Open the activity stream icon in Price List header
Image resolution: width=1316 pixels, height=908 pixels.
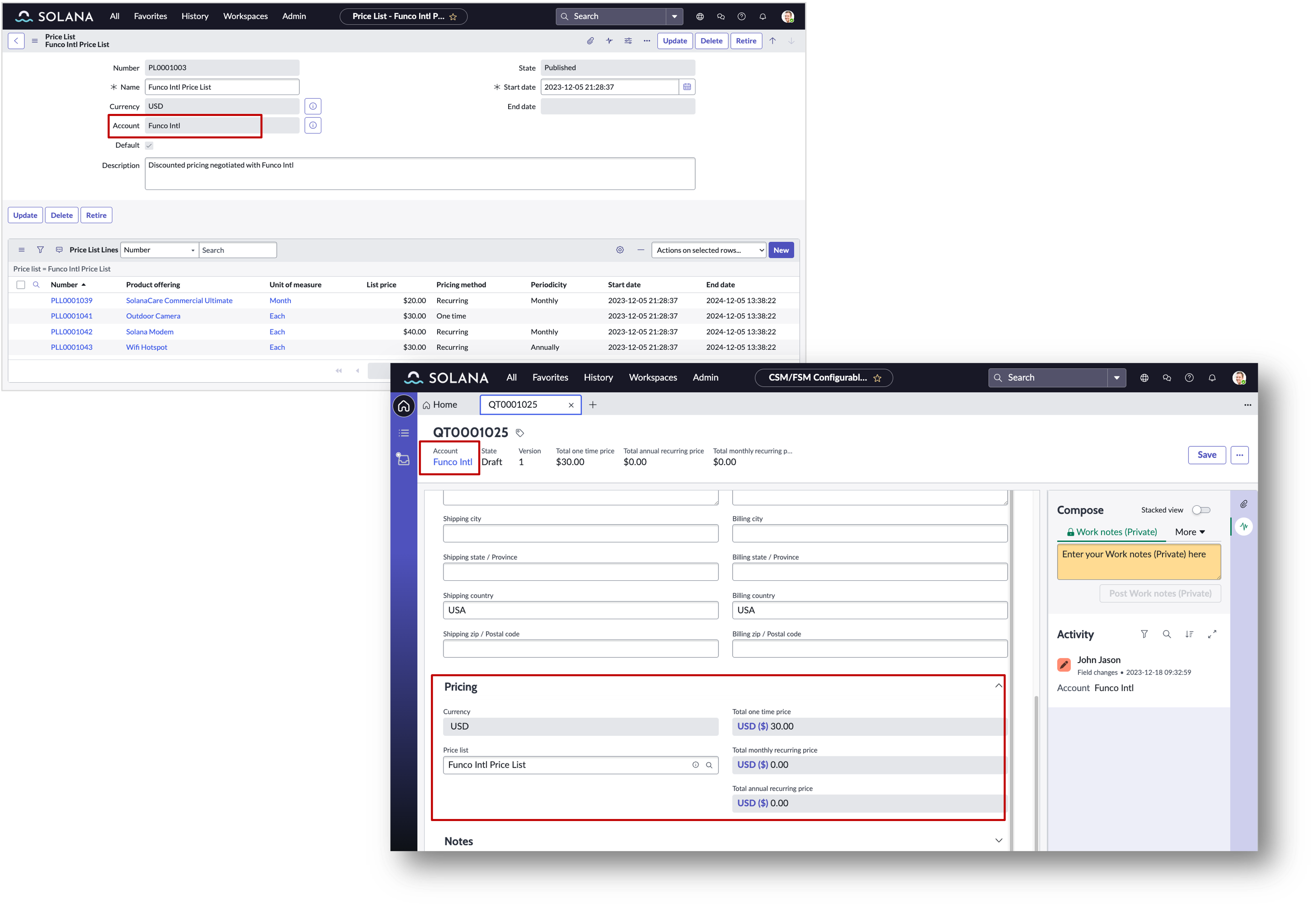pos(609,41)
